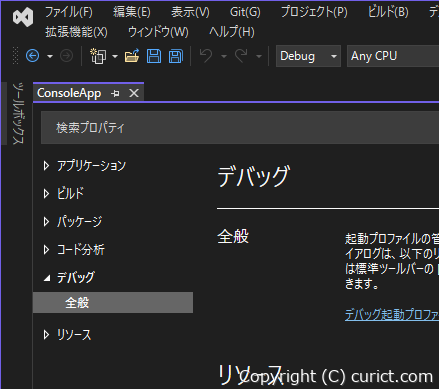Open the プロジェクト(P) menu
Screen dimensions: 439x389
tap(314, 13)
